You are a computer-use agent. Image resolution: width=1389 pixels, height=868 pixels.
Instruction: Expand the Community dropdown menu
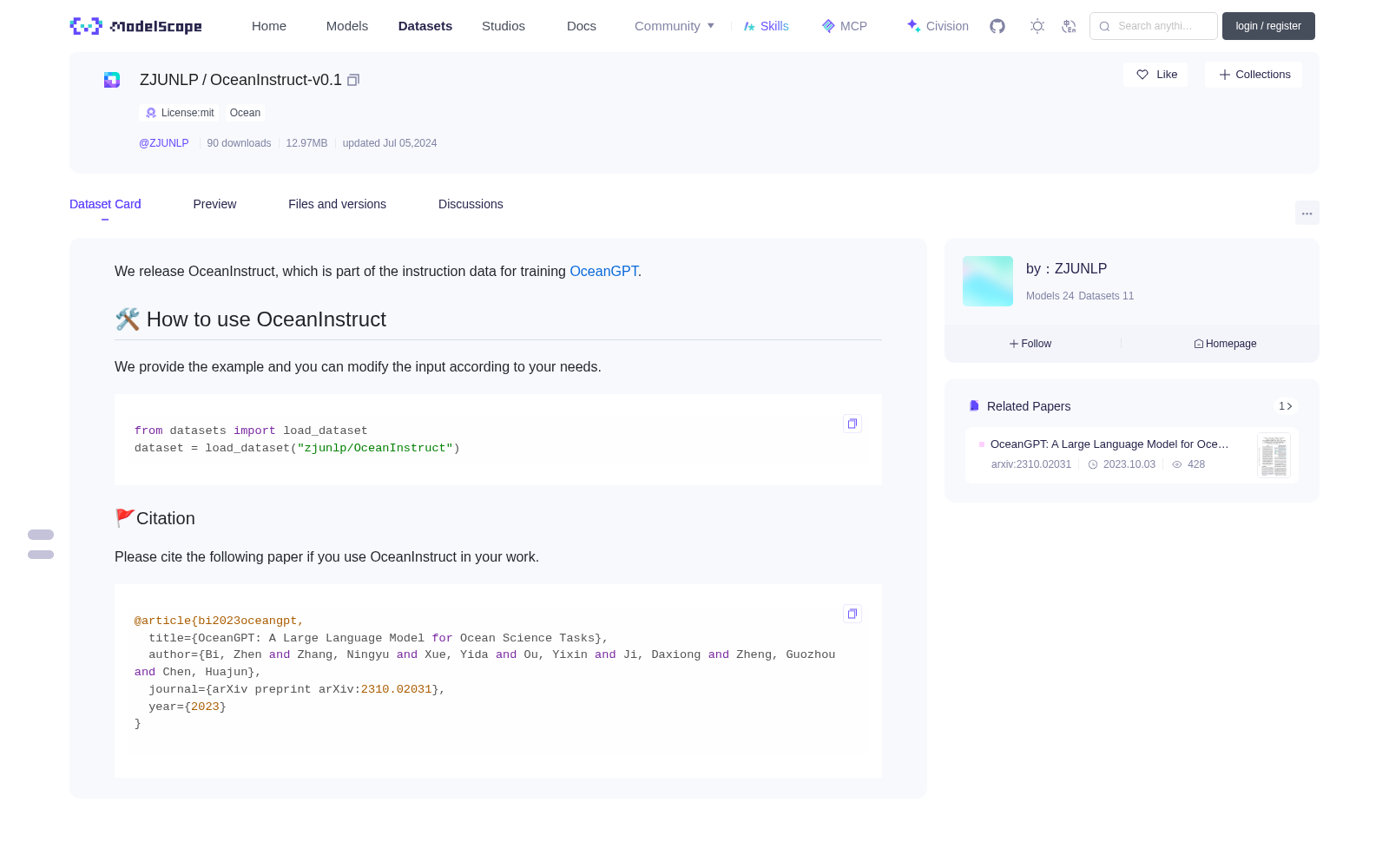(x=675, y=26)
